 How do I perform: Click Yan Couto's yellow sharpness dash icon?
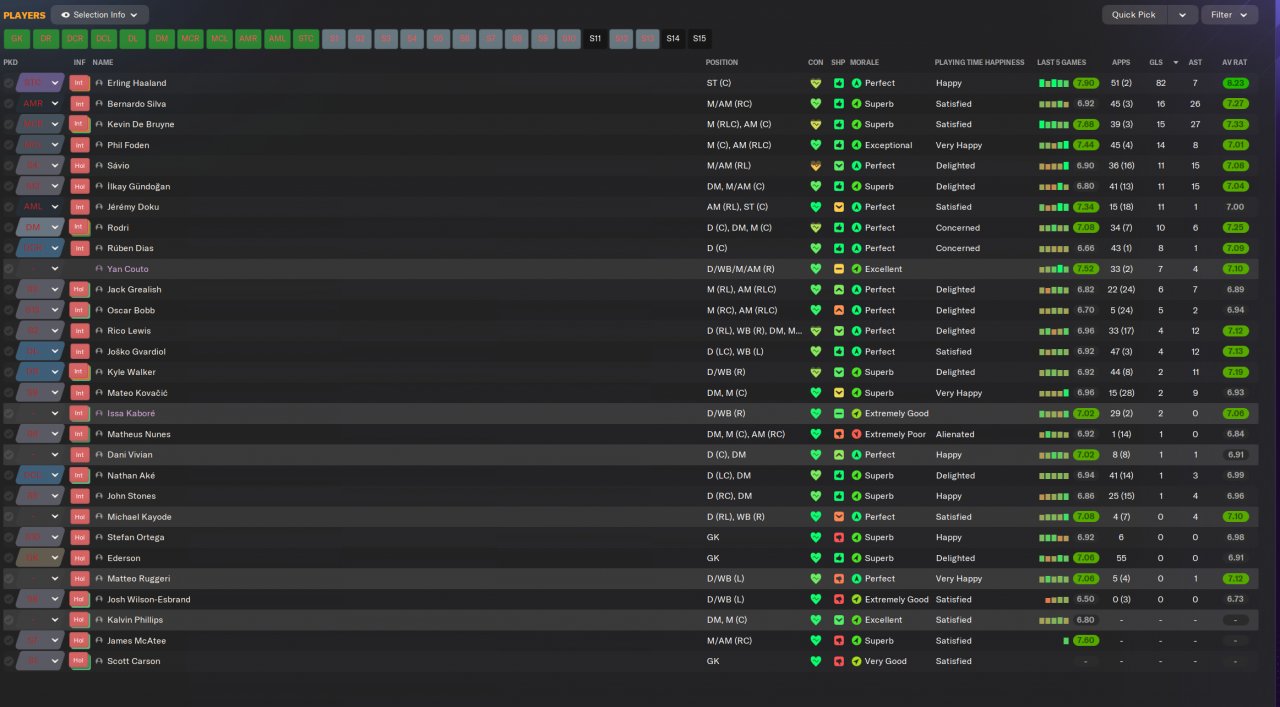pos(839,269)
